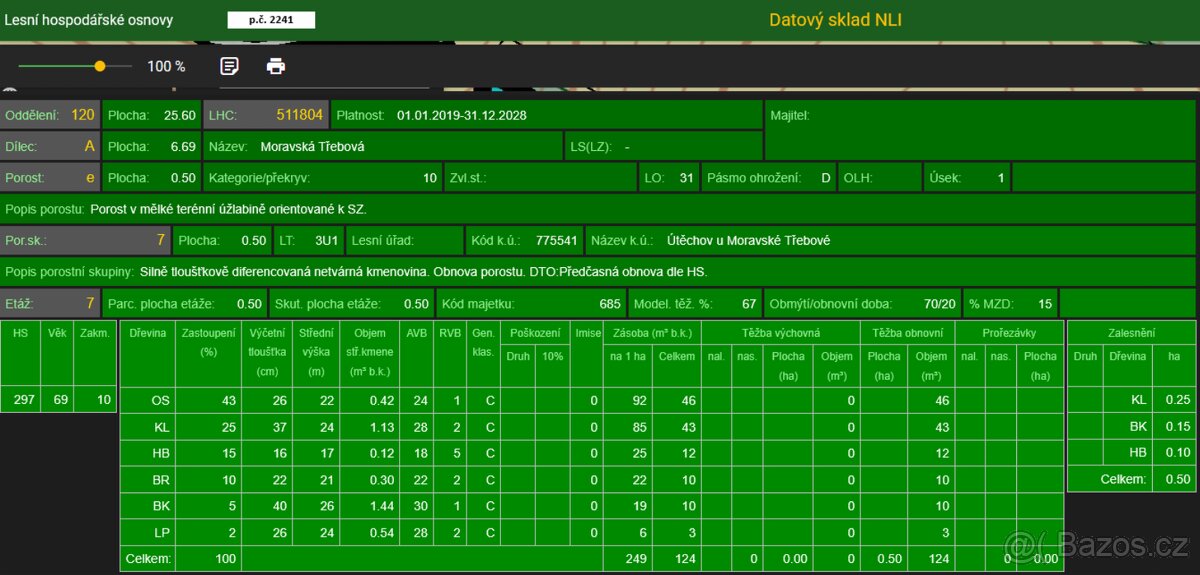
Task: Click the Dřevina column header in the main table
Action: click(147, 332)
